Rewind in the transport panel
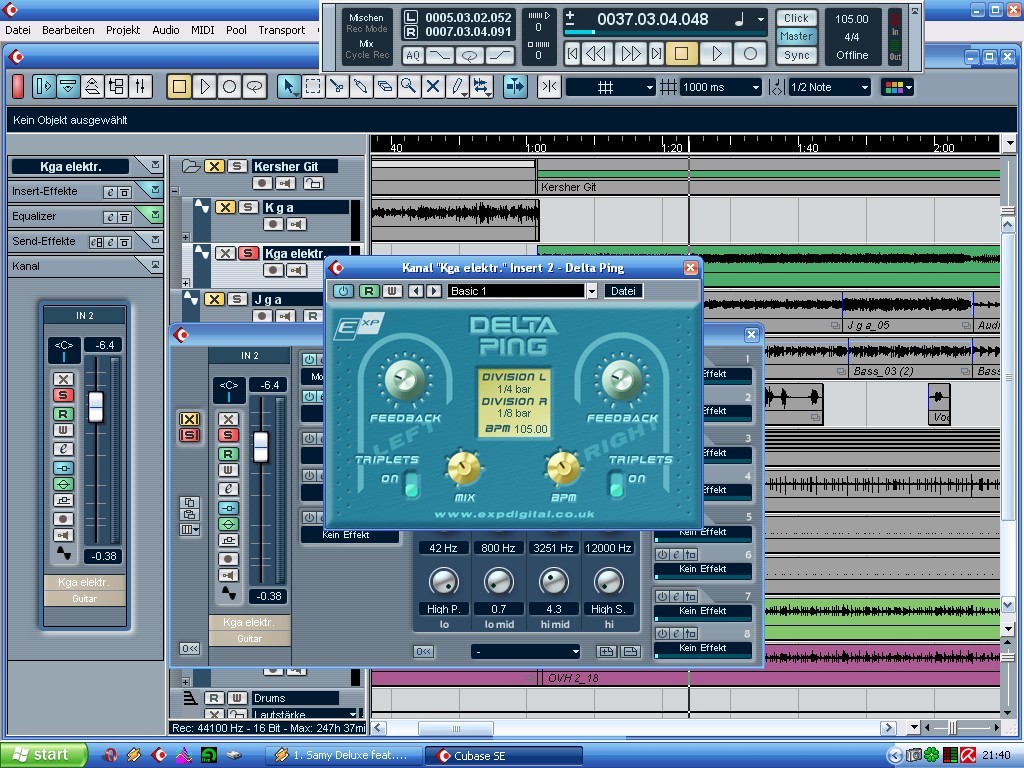Viewport: 1024px width, 768px height. pyautogui.click(x=595, y=54)
